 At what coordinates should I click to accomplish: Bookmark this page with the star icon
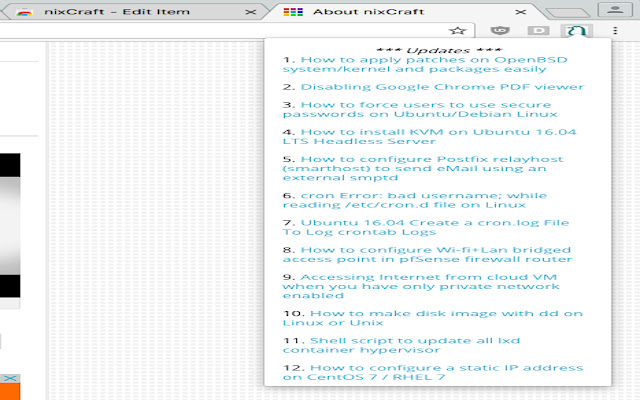tap(457, 30)
